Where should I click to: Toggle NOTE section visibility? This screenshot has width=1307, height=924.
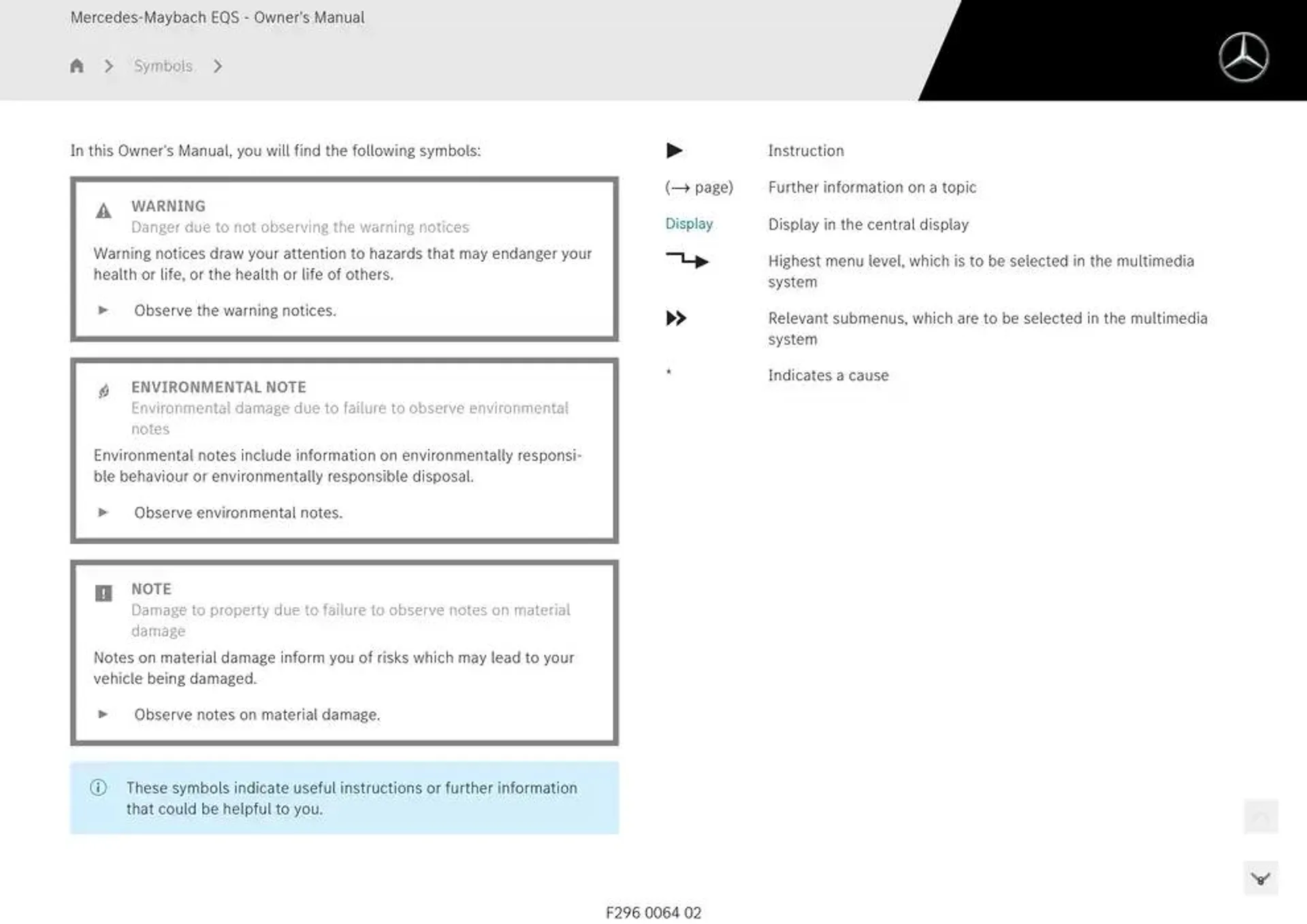(x=103, y=591)
